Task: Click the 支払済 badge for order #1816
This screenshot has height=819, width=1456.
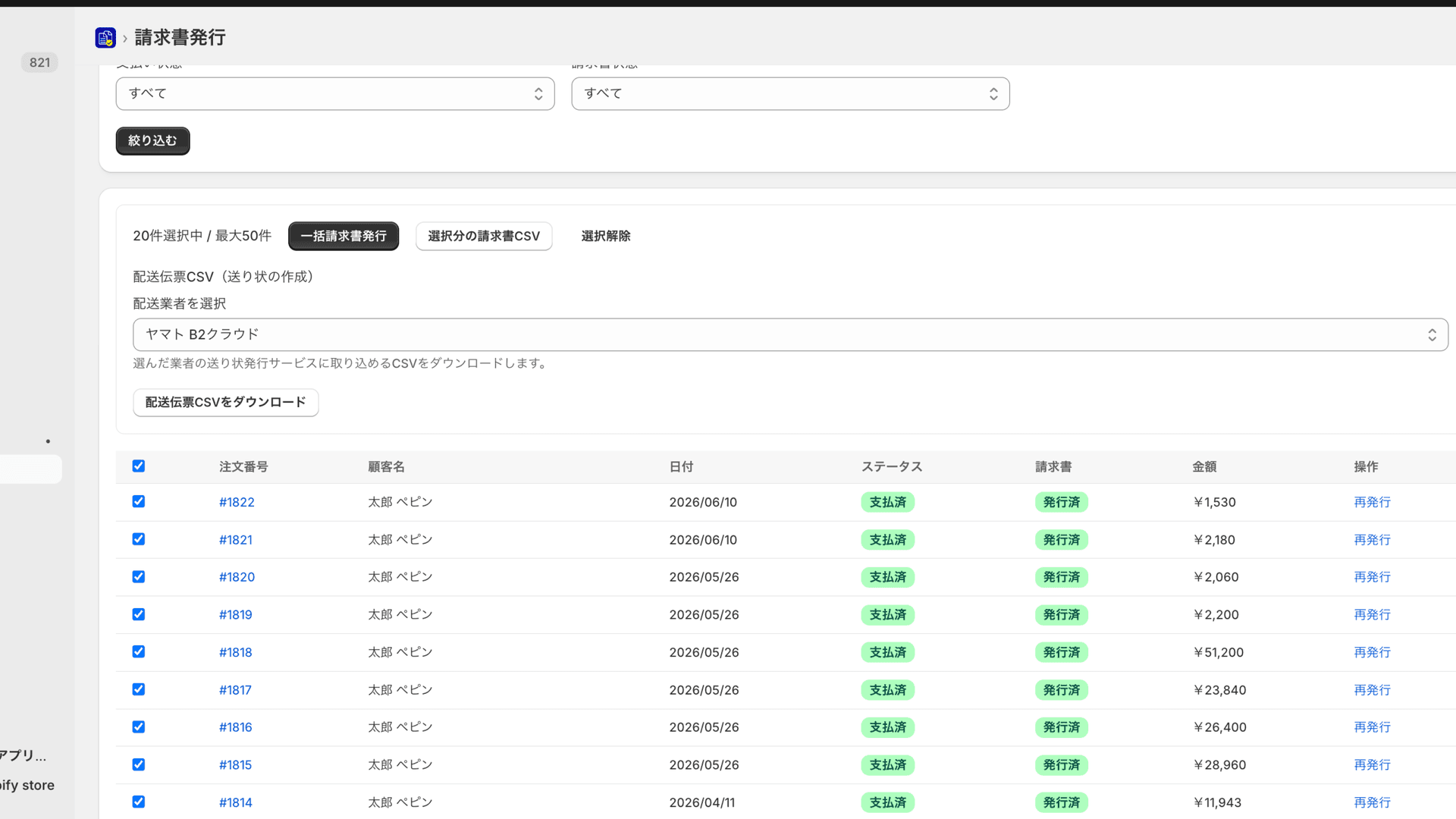Action: click(887, 727)
